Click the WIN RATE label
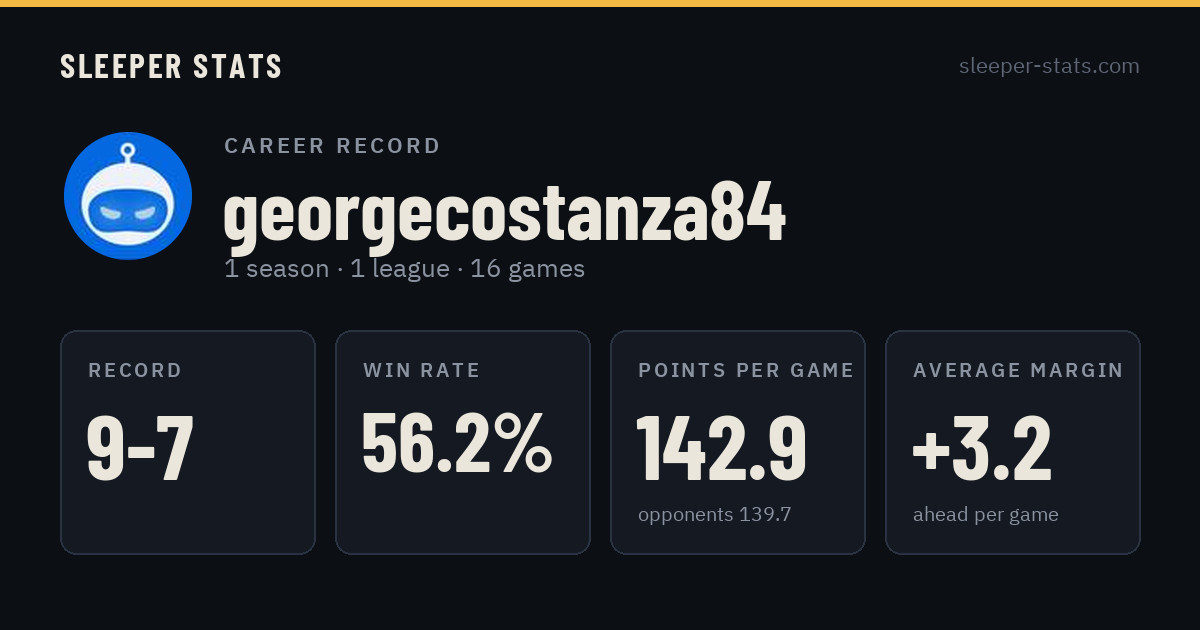This screenshot has width=1200, height=630. coord(422,371)
